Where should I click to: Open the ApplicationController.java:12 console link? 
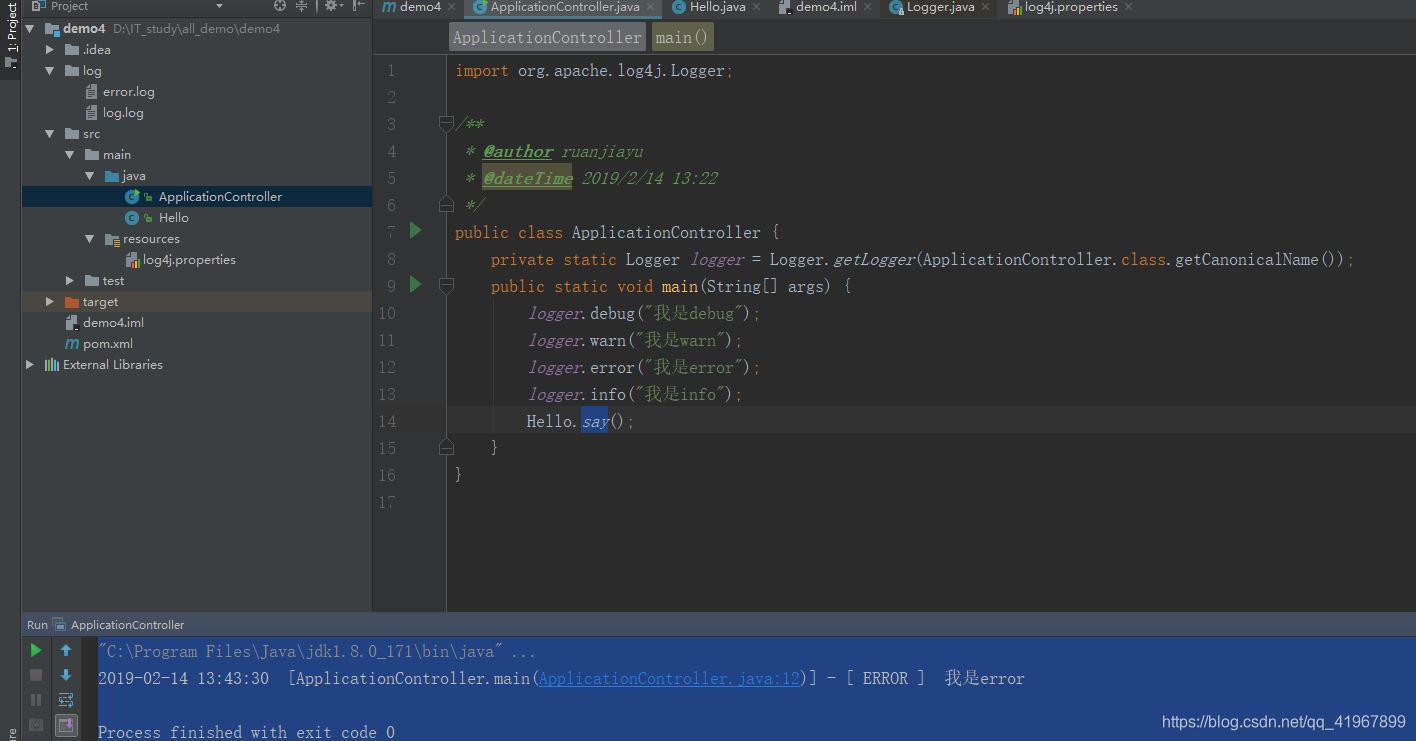(x=670, y=679)
